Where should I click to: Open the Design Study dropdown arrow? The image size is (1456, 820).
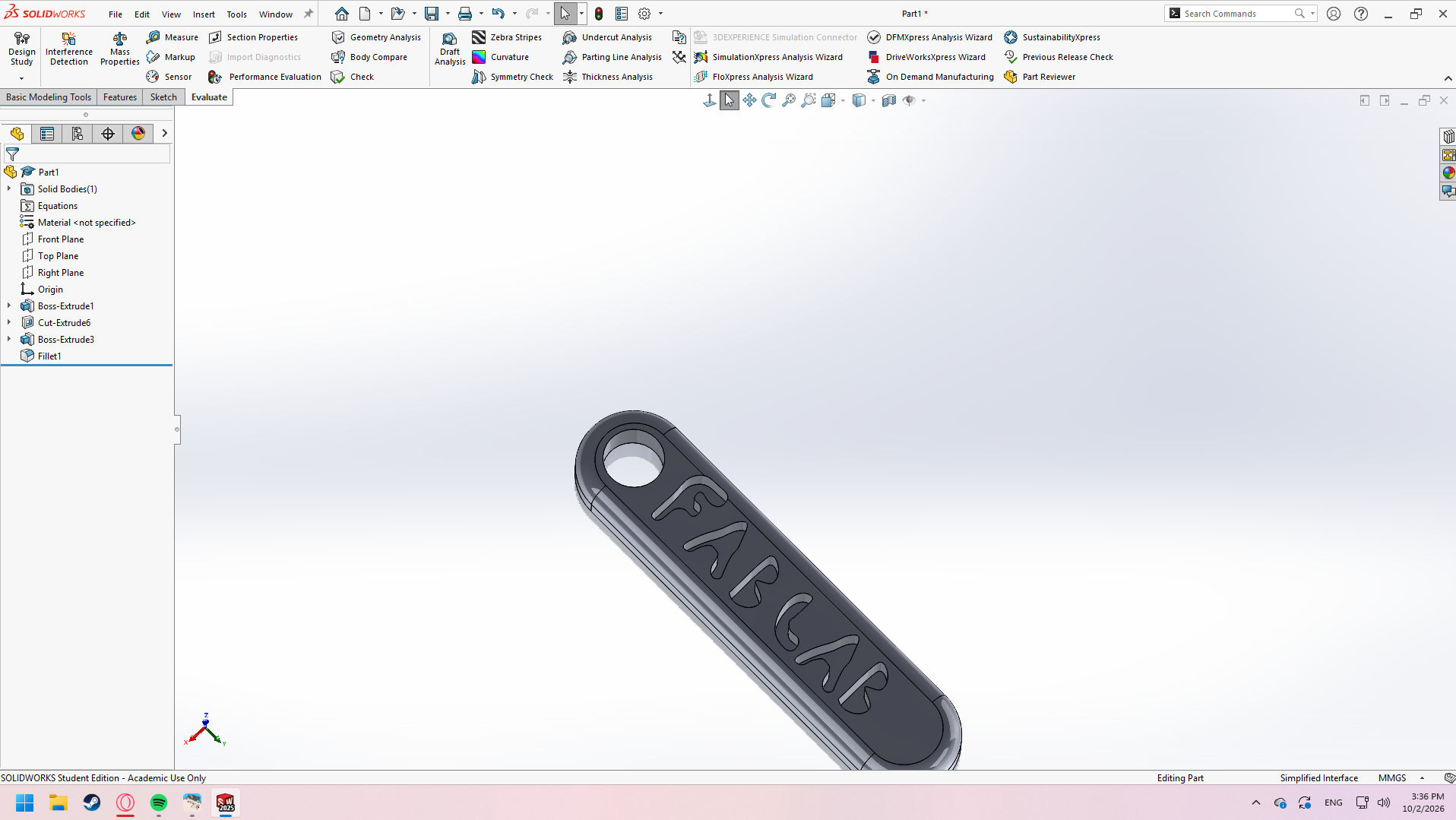[21, 78]
